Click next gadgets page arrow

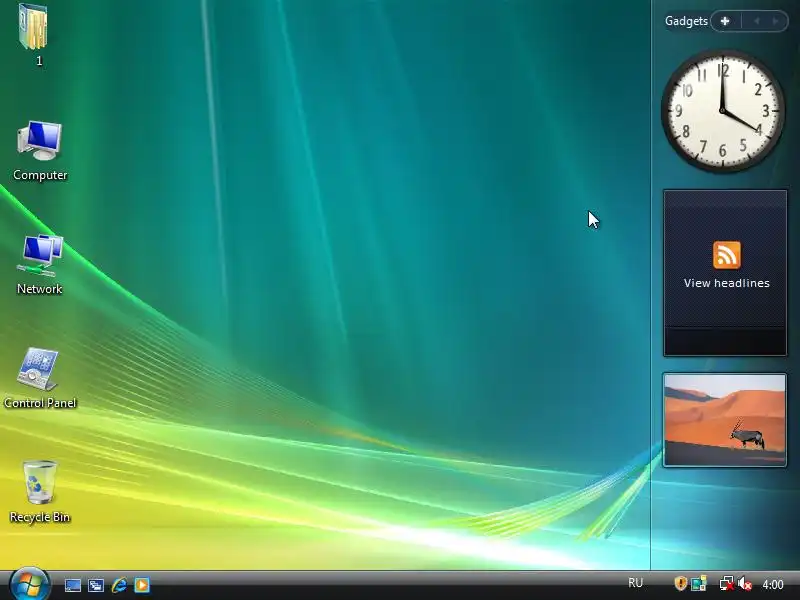coord(776,21)
